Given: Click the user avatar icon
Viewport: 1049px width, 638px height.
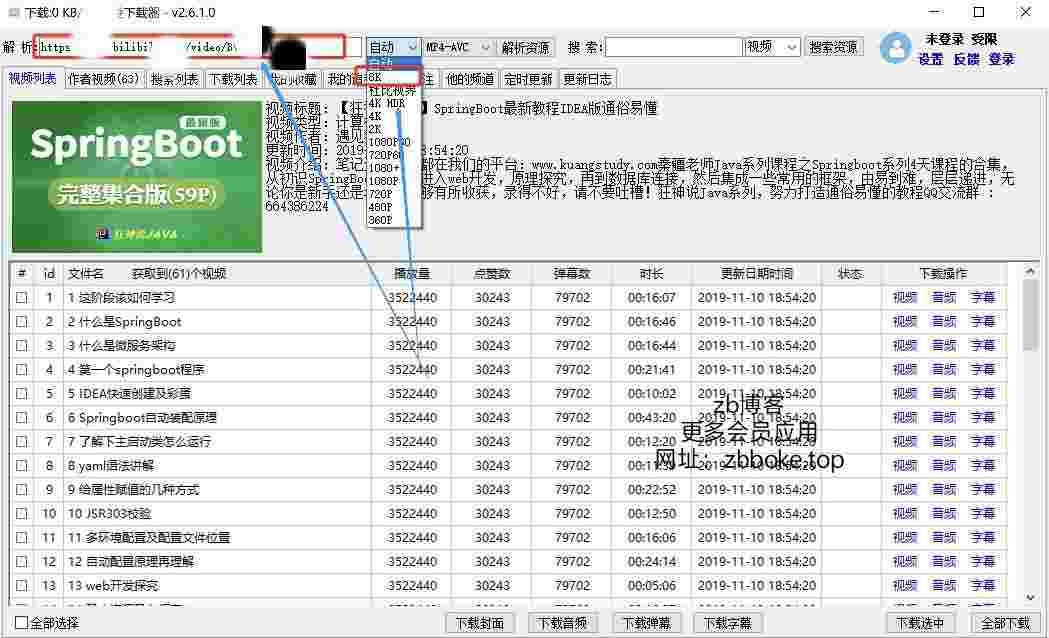Looking at the screenshot, I should tap(896, 48).
